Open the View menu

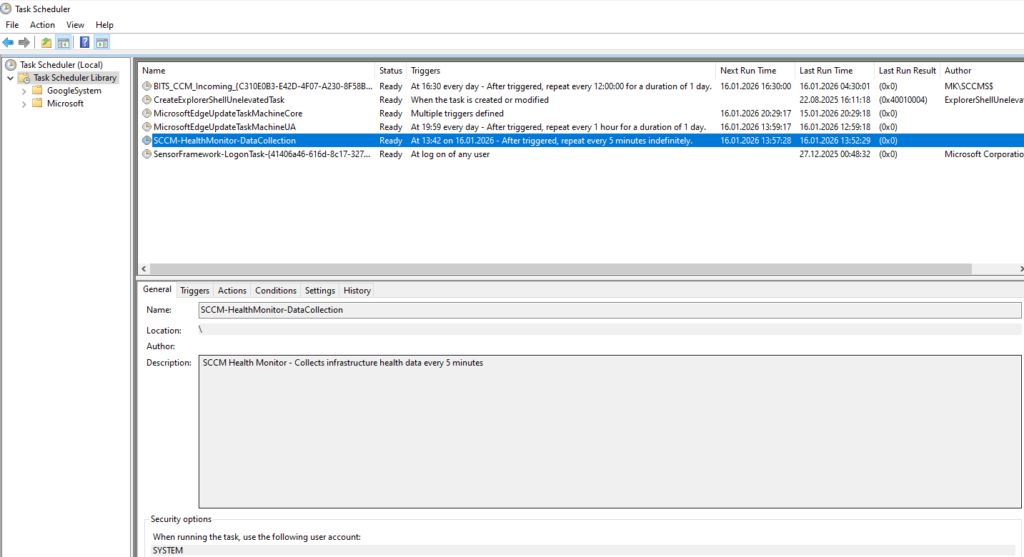75,25
